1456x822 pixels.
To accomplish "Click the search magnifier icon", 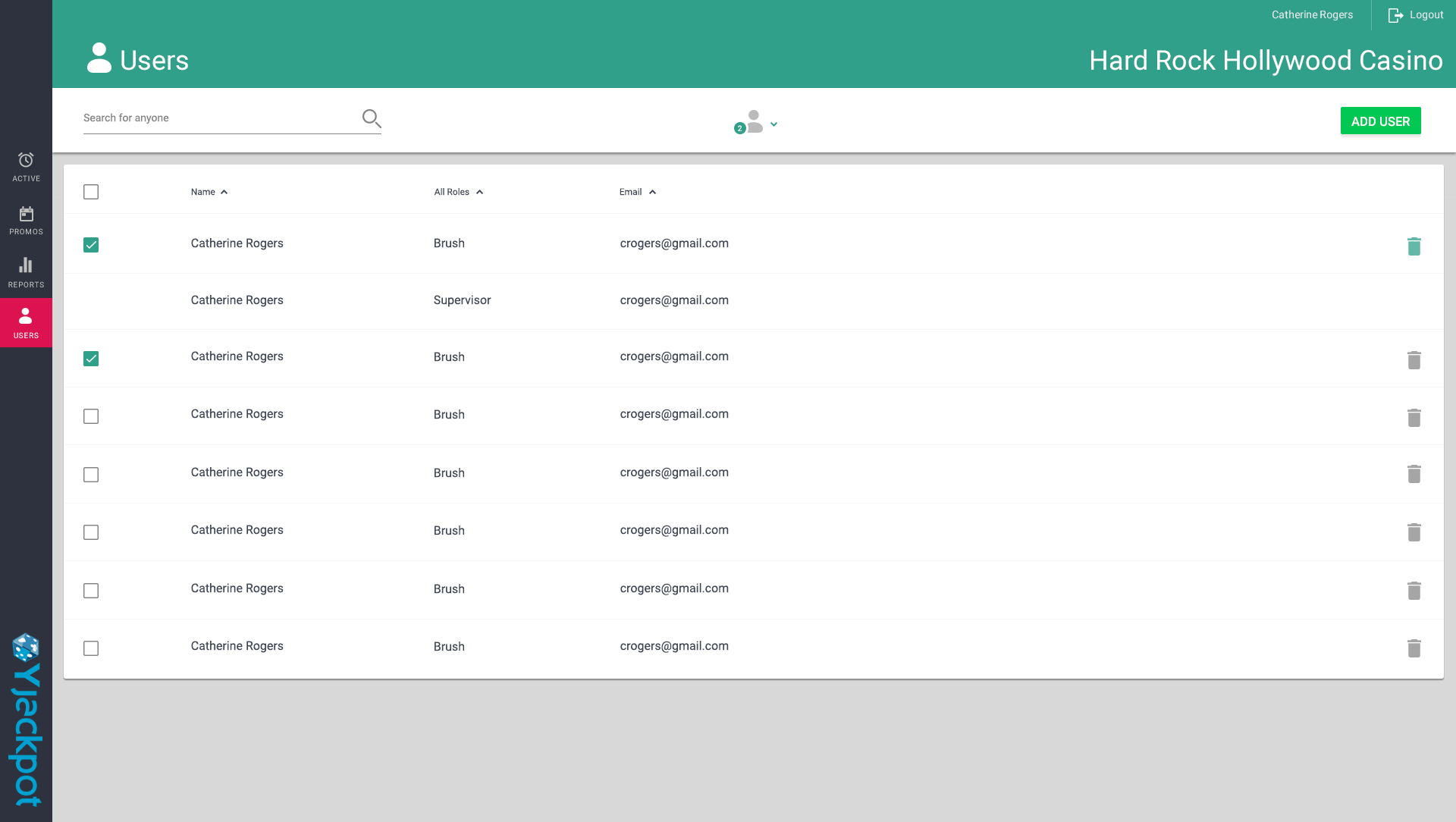I will pyautogui.click(x=372, y=118).
